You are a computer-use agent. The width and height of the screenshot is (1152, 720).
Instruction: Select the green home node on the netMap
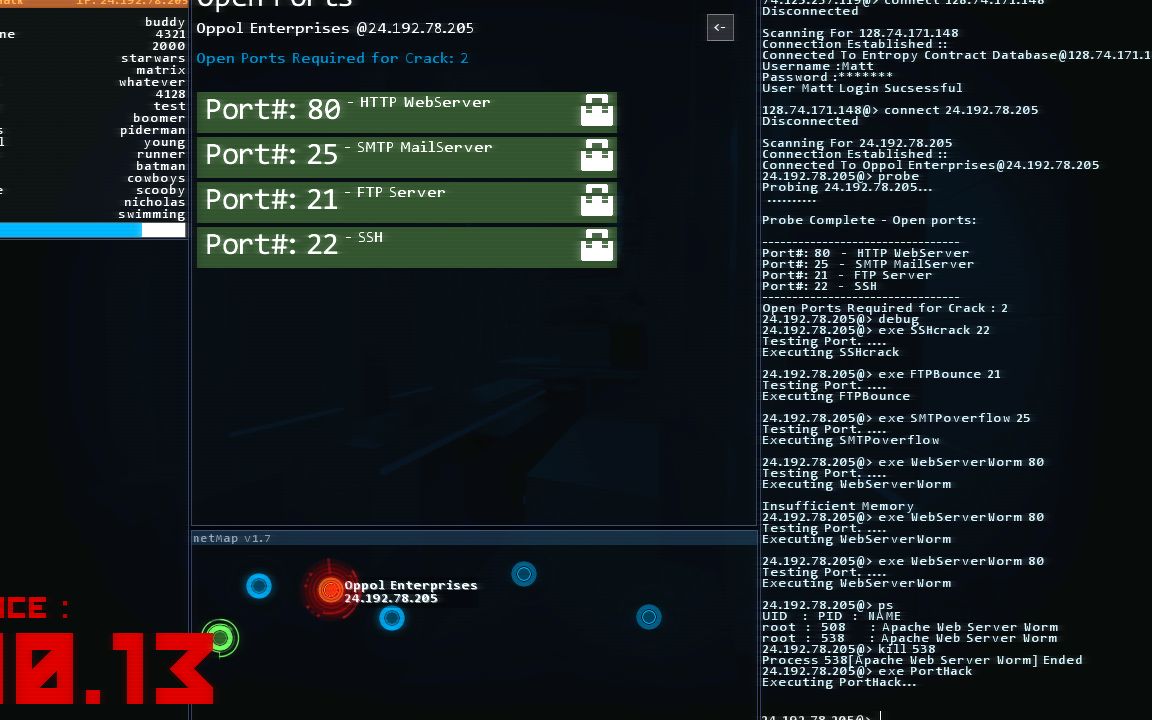pyautogui.click(x=220, y=638)
